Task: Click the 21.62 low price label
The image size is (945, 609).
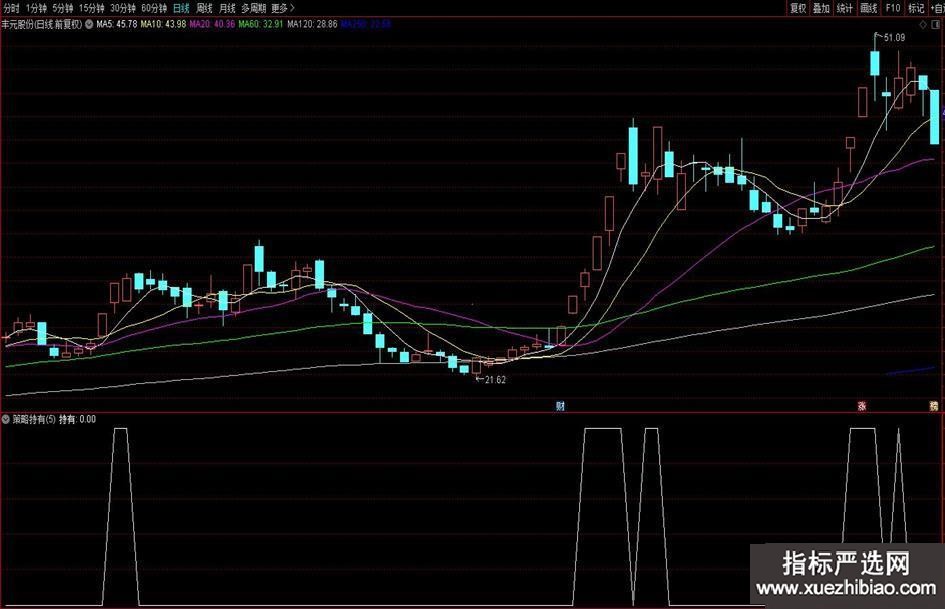Action: [x=495, y=380]
